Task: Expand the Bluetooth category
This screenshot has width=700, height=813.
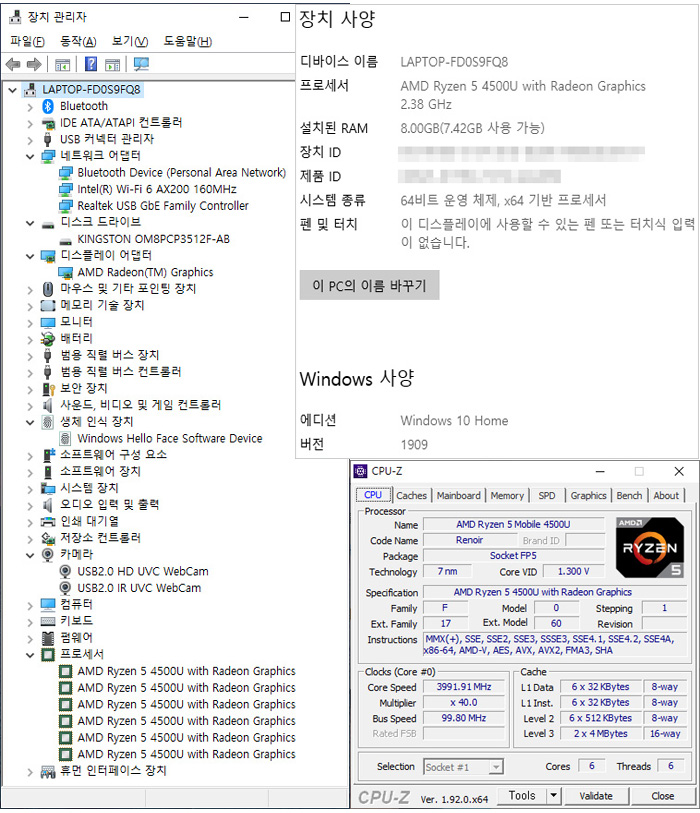Action: 30,107
